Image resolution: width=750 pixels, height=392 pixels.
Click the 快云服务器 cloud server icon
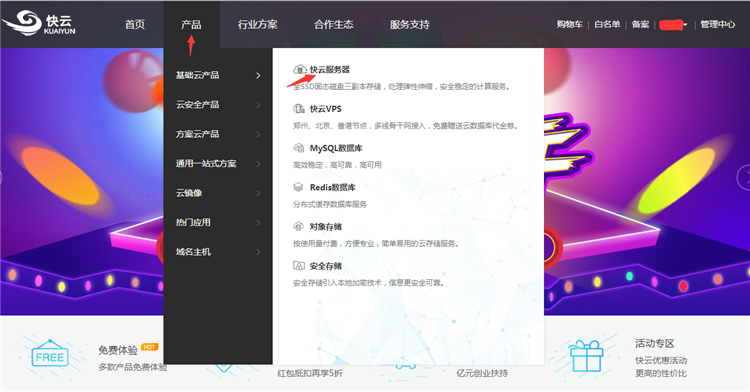point(299,70)
